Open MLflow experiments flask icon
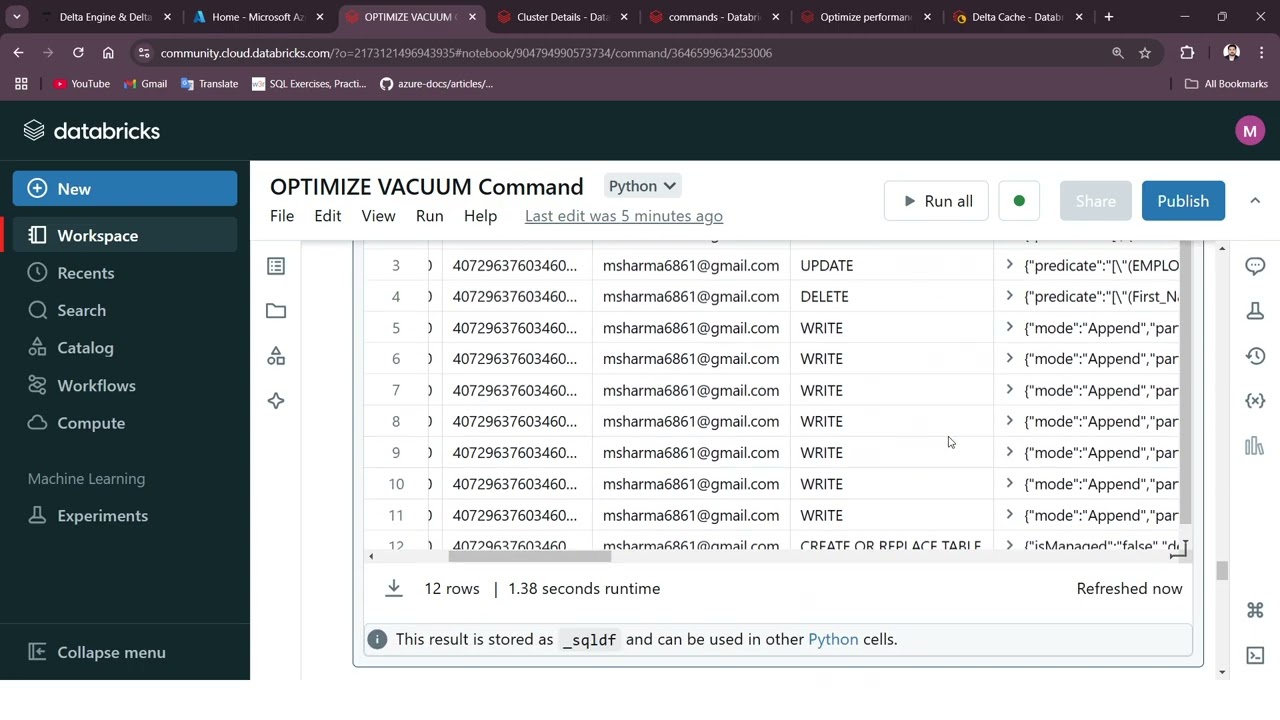 [1255, 311]
